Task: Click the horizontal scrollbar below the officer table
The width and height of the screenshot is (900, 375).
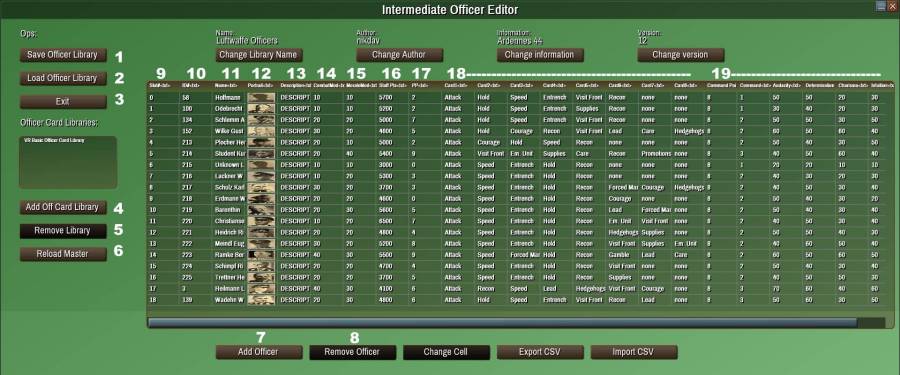Action: point(502,323)
